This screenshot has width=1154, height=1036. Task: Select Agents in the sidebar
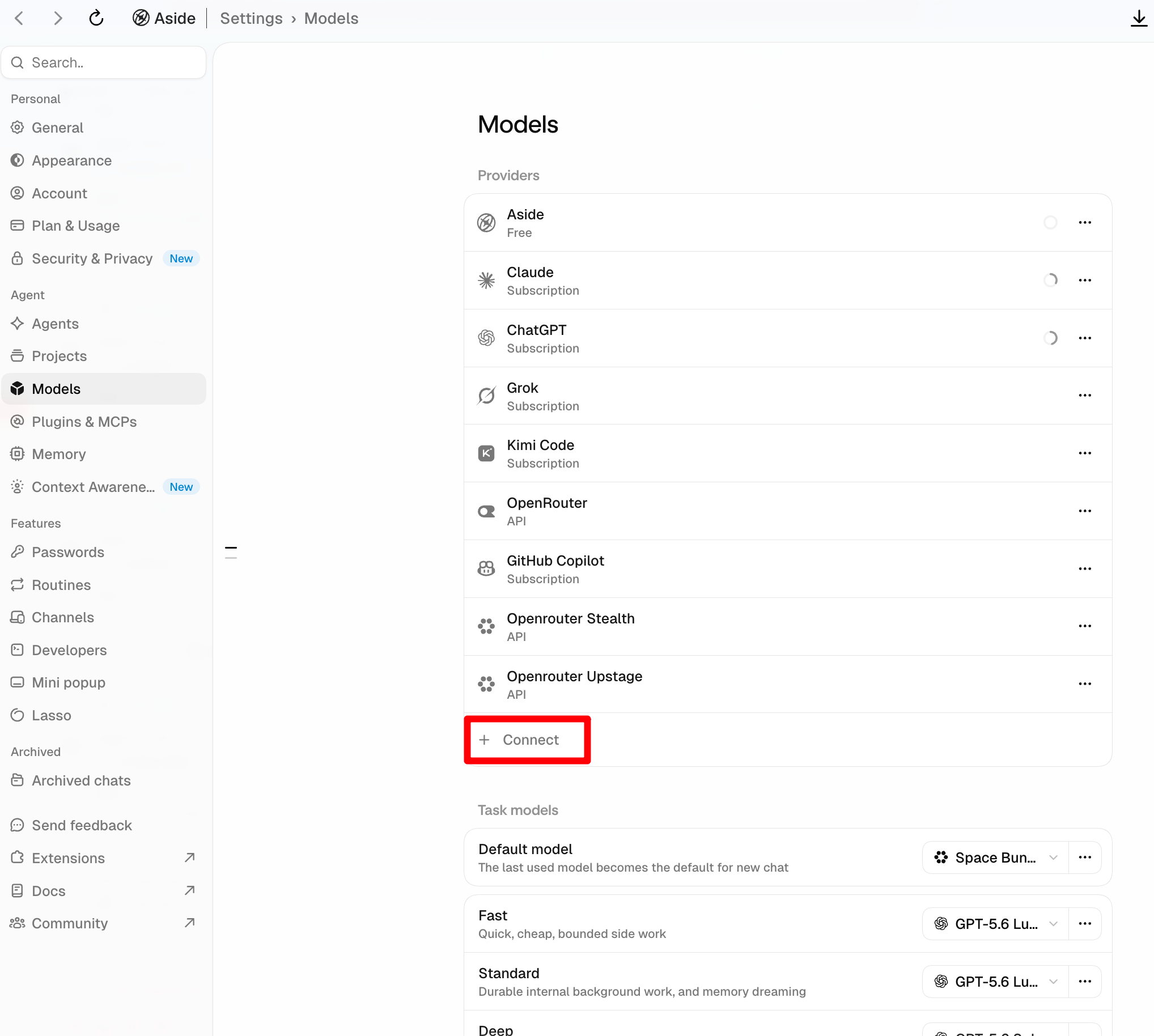pos(104,324)
